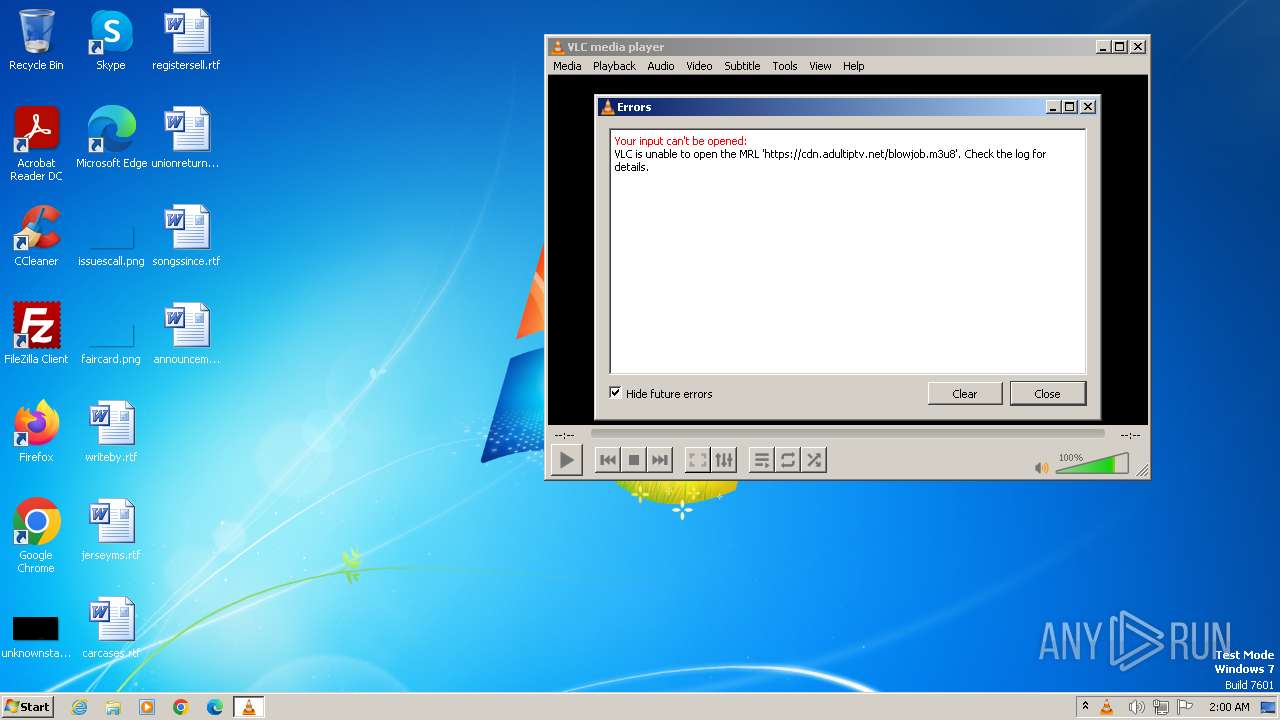
Task: Click the Close button in Errors
Action: coord(1048,394)
